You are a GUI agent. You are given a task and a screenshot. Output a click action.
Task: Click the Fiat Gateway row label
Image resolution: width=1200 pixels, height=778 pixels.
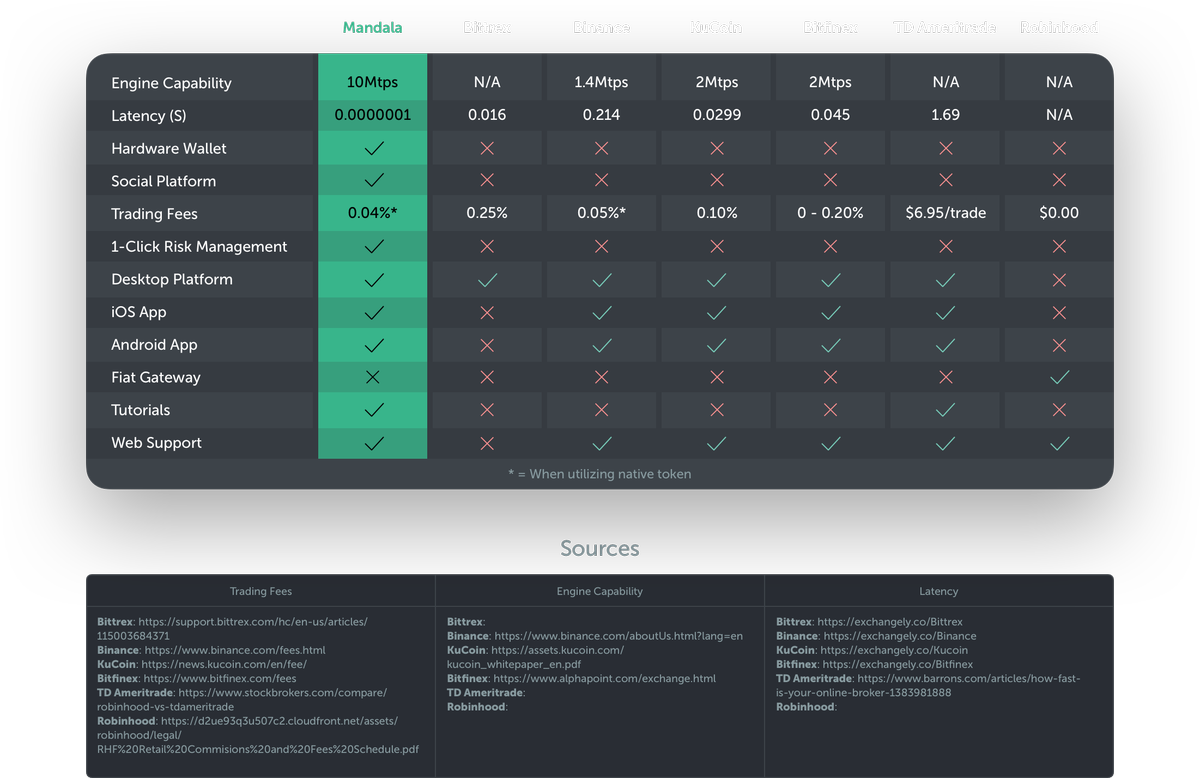[156, 377]
